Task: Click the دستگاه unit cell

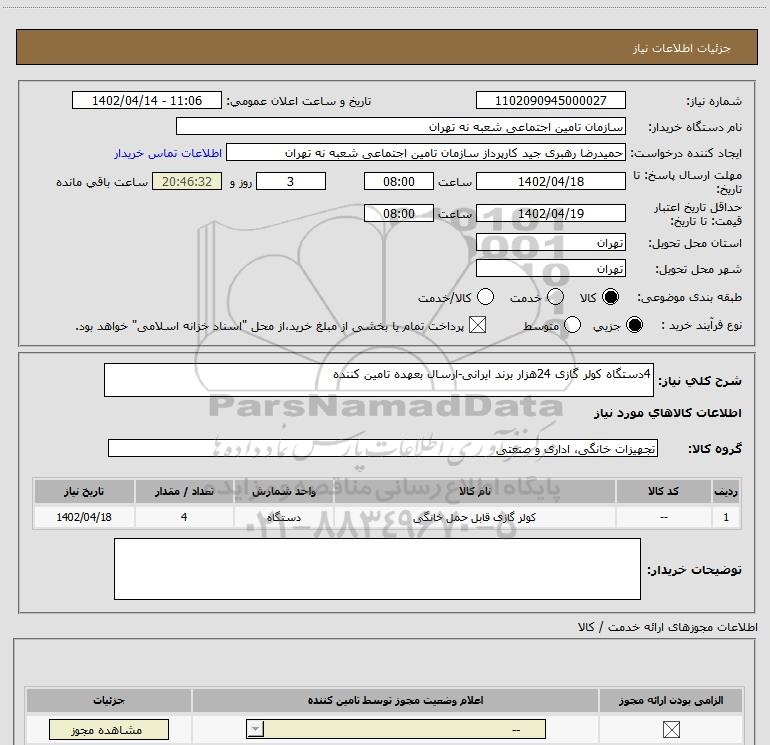Action: 284,517
